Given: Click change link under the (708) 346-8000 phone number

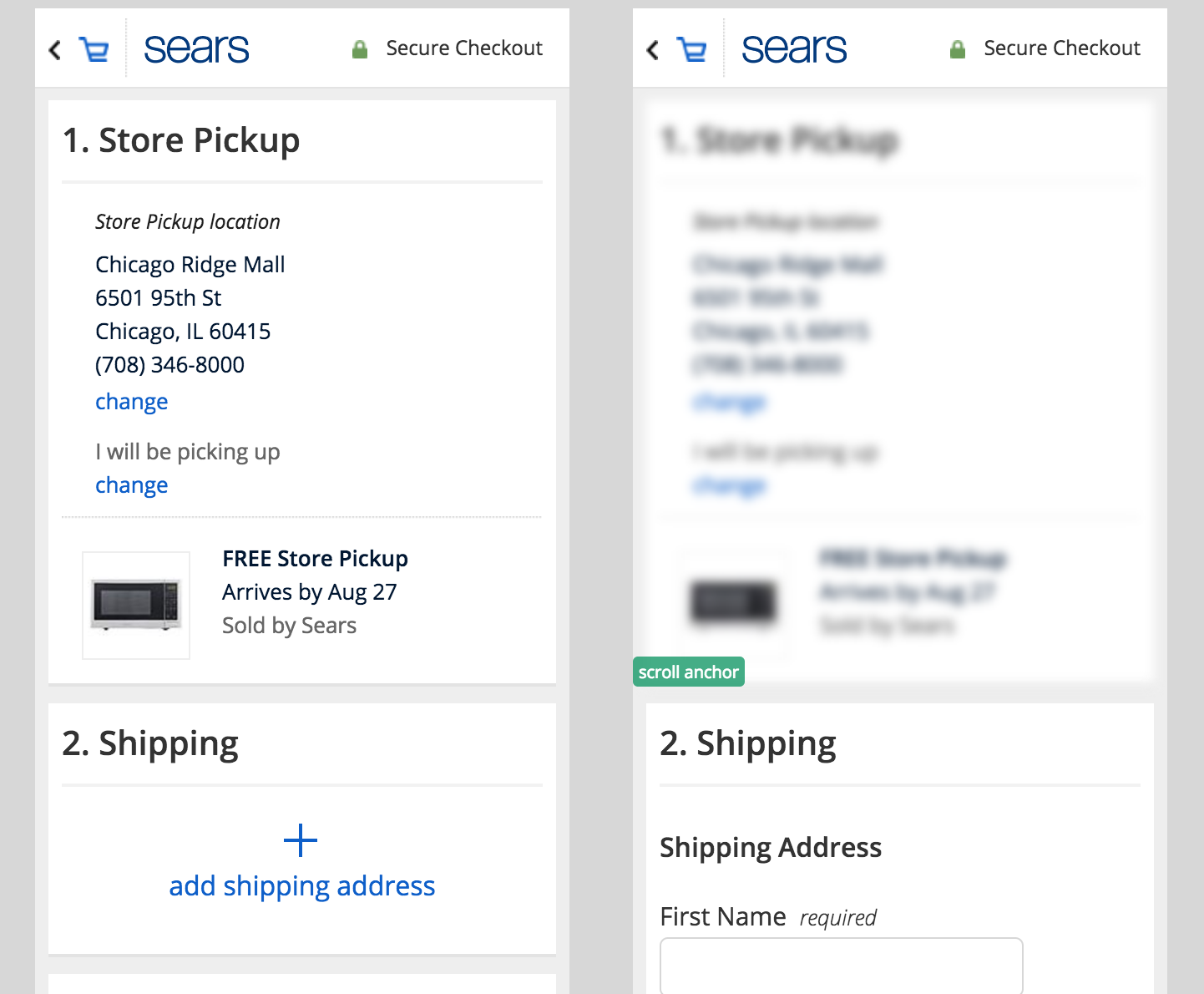Looking at the screenshot, I should (x=132, y=402).
